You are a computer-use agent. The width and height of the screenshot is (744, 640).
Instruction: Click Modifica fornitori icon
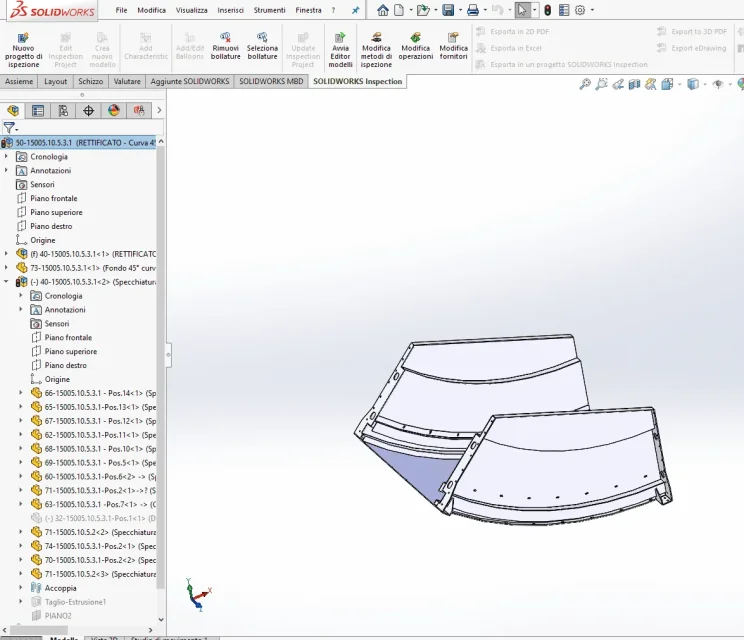(453, 46)
